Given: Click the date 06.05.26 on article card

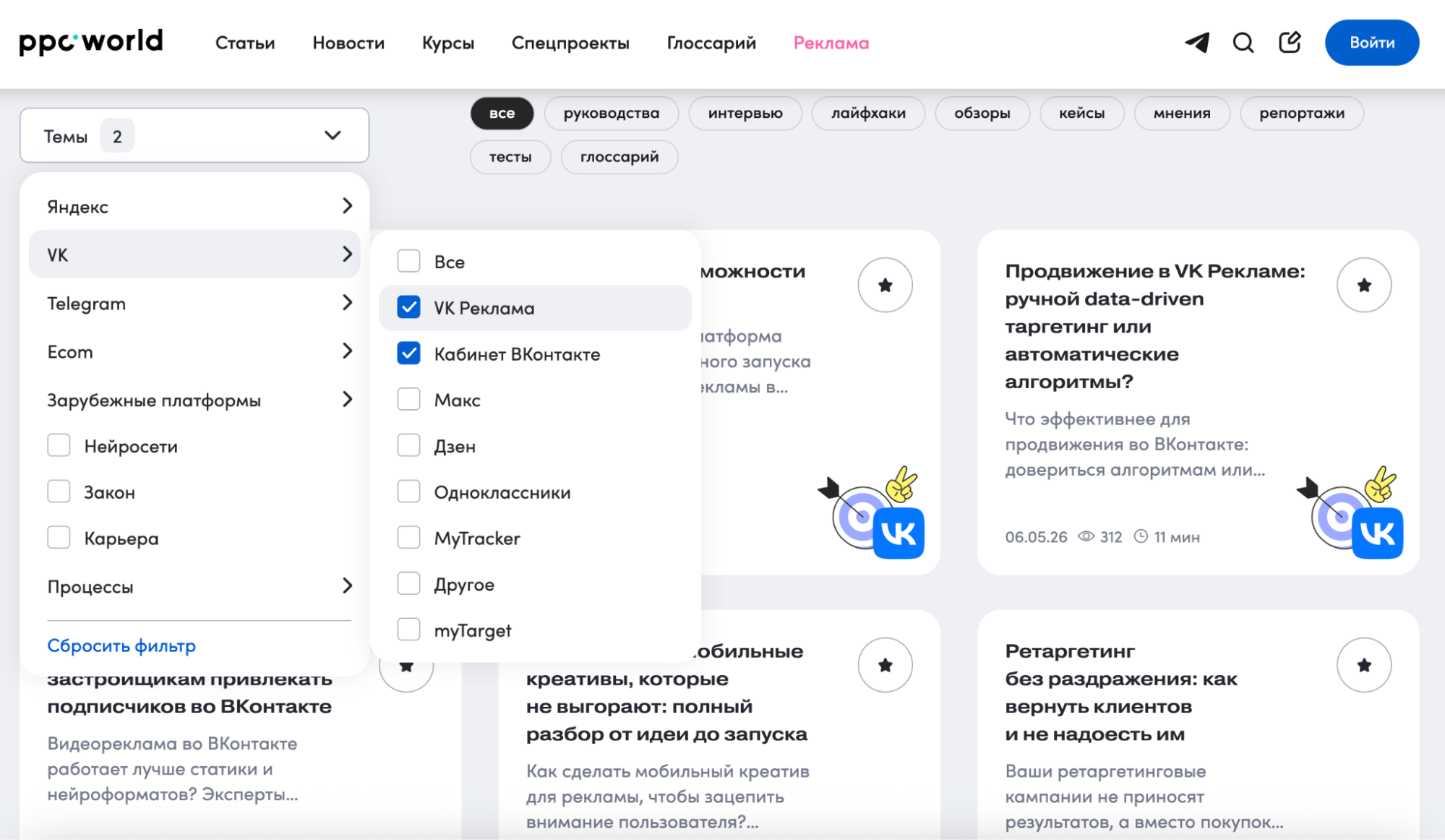Looking at the screenshot, I should pyautogui.click(x=1036, y=537).
